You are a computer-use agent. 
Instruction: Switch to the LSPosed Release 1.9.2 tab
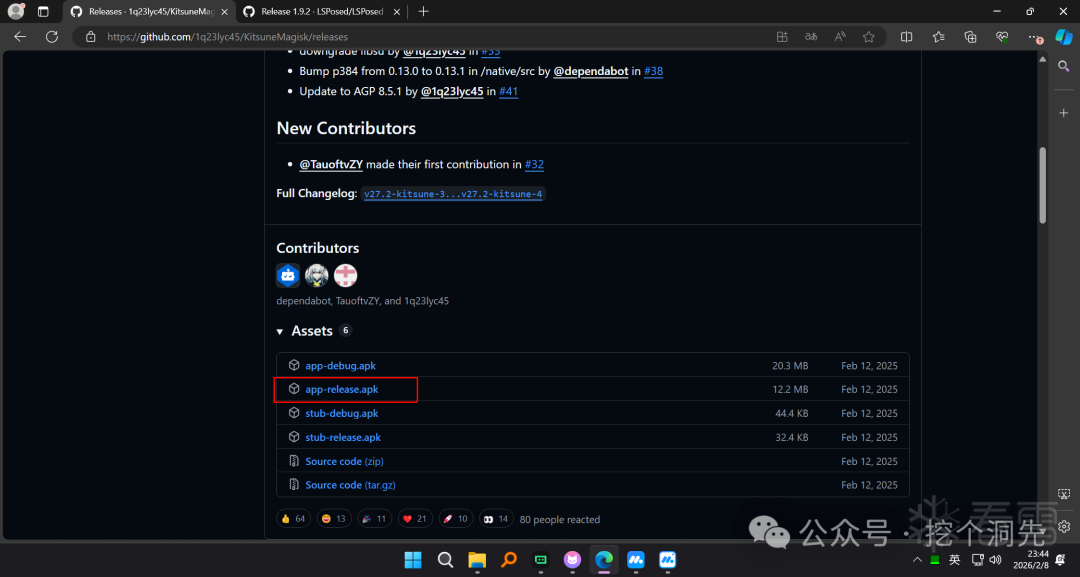(321, 12)
